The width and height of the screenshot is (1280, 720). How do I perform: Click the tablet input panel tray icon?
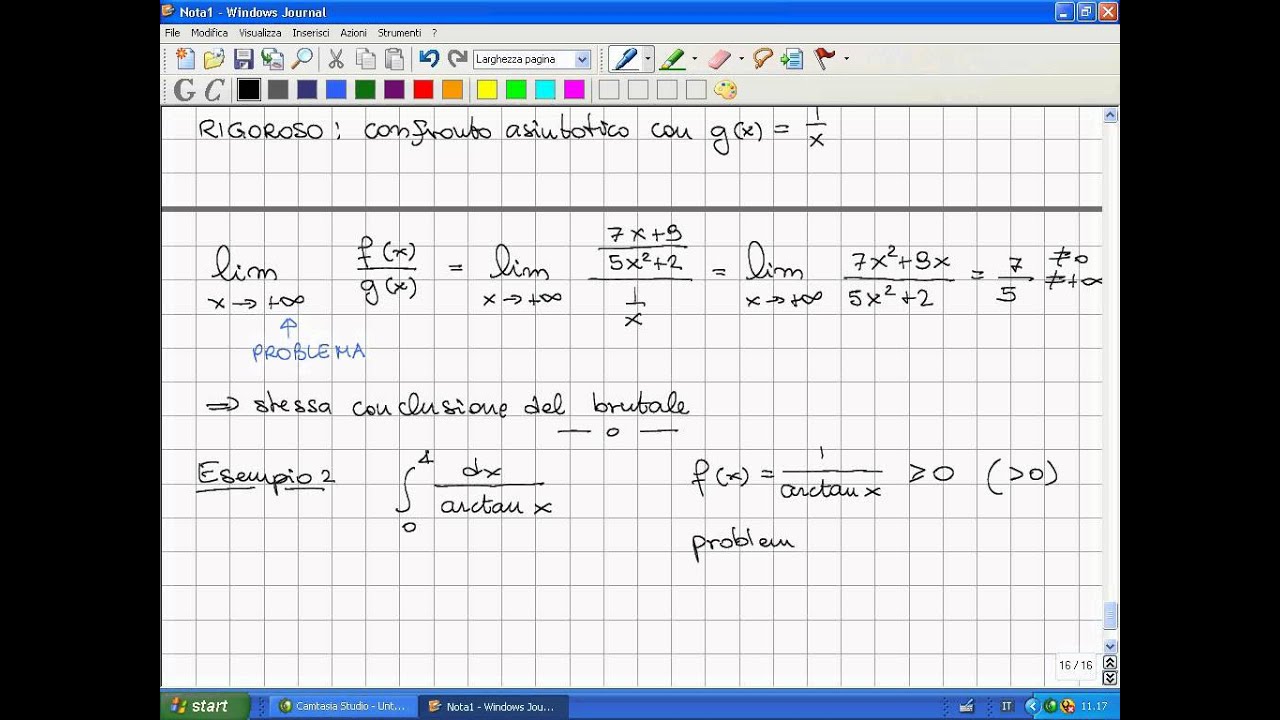pyautogui.click(x=967, y=707)
